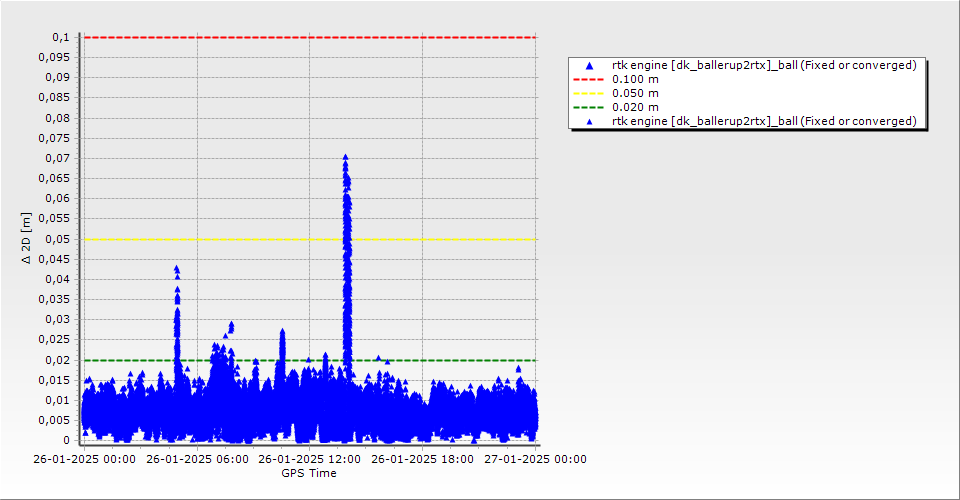Select the green dashed 0.020 m legend sample
This screenshot has width=960, height=500.
tap(589, 108)
